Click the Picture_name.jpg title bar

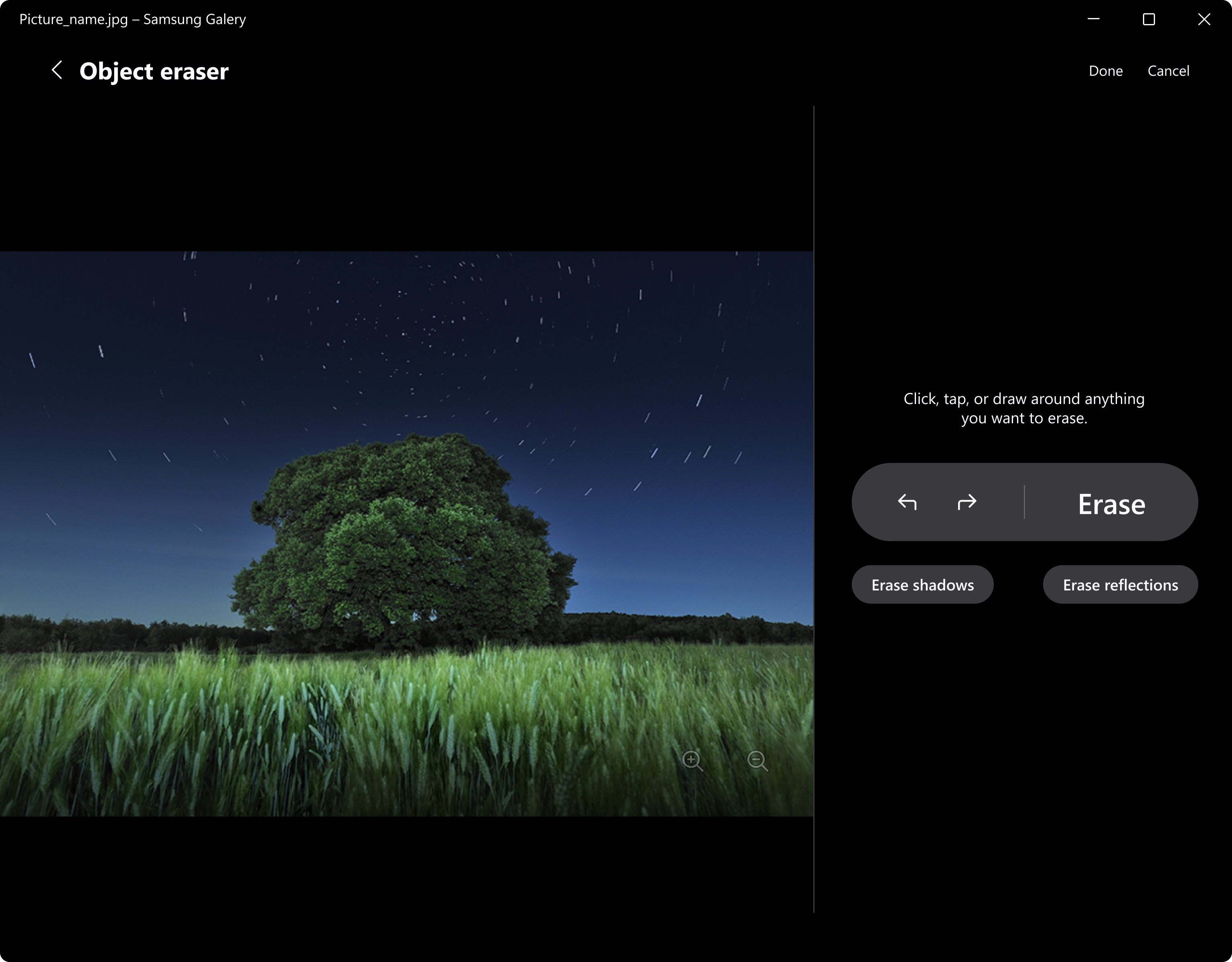click(x=132, y=18)
